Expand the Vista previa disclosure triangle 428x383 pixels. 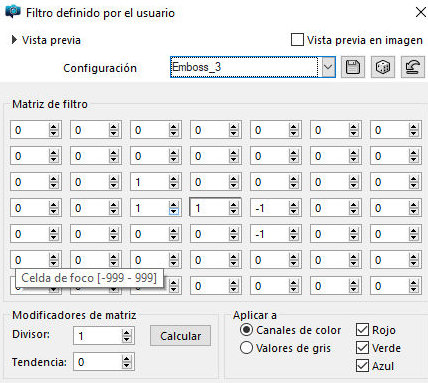(x=14, y=40)
